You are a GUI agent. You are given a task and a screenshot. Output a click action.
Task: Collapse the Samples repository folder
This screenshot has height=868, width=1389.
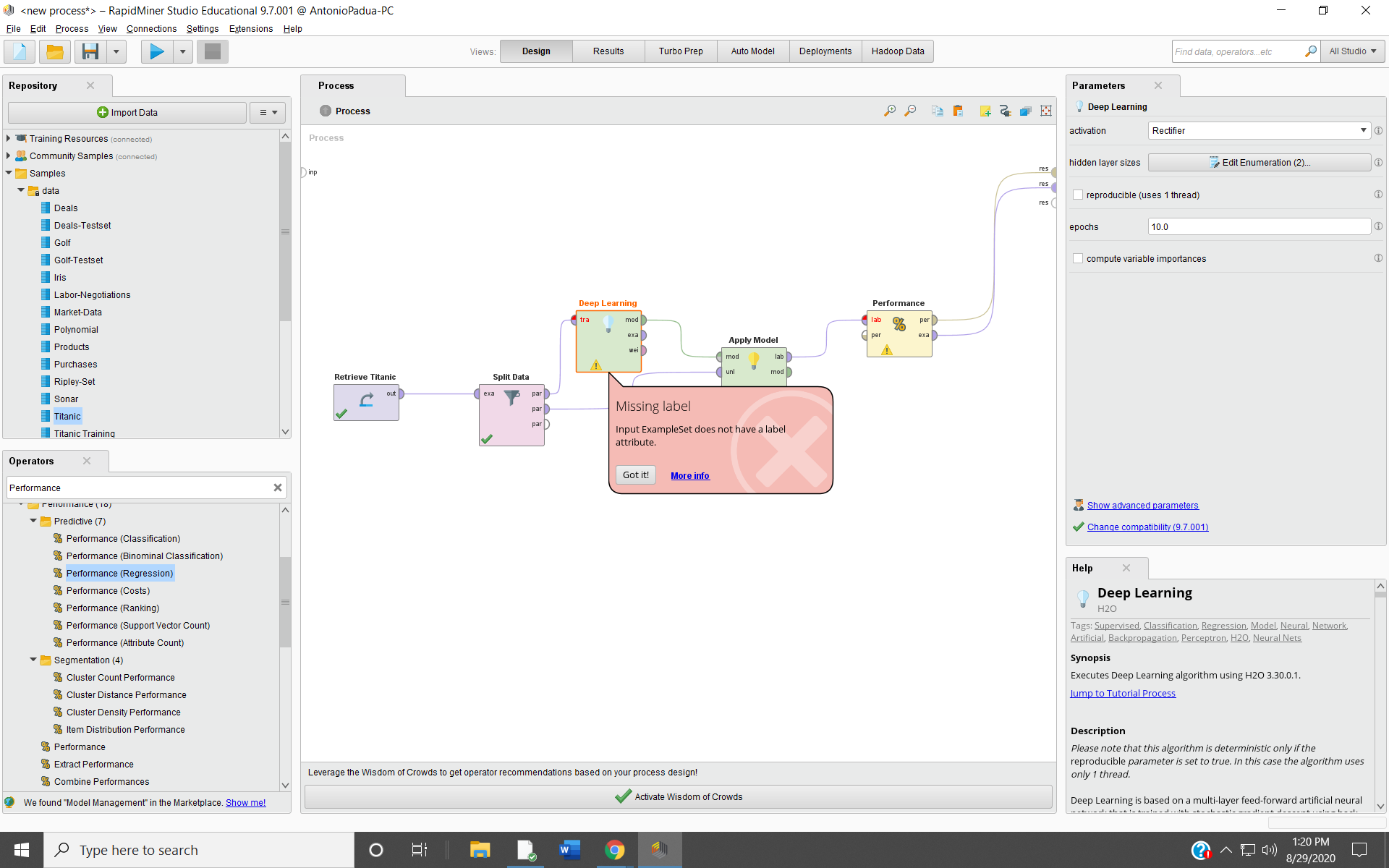click(x=9, y=173)
